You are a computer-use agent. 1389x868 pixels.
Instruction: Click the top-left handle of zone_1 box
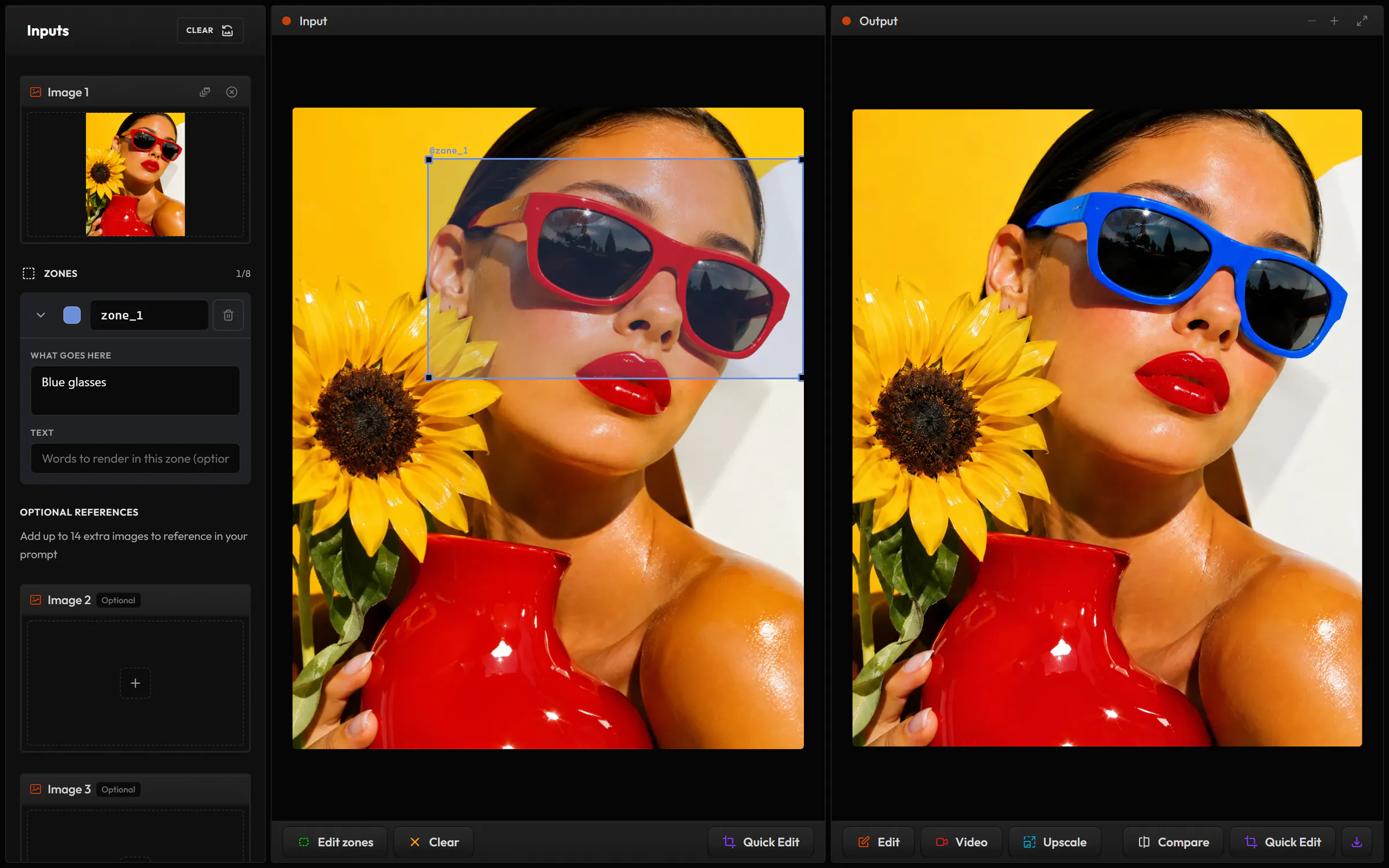click(x=429, y=160)
